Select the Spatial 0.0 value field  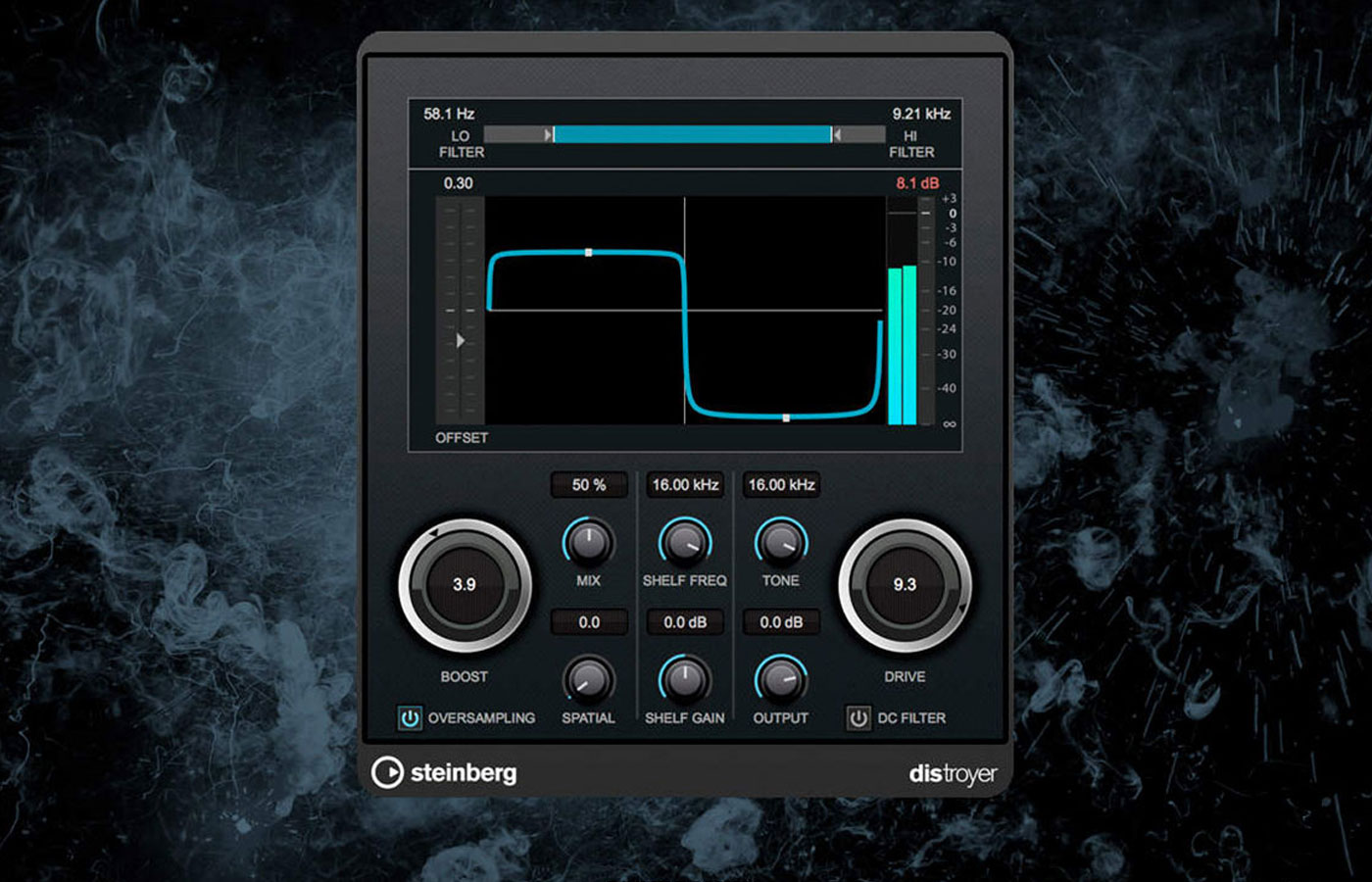coord(589,622)
